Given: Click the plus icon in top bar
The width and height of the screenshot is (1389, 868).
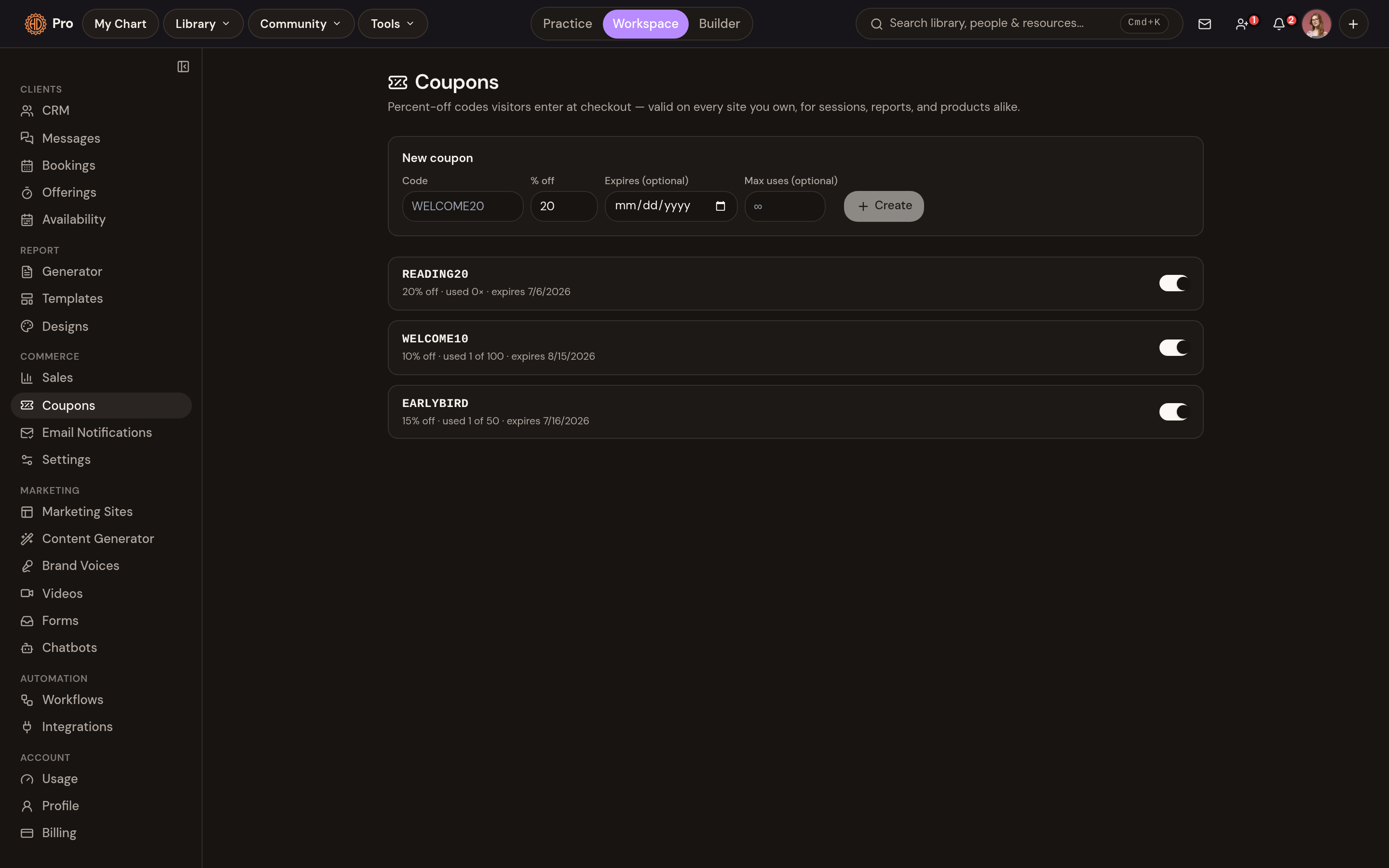Looking at the screenshot, I should pyautogui.click(x=1353, y=24).
